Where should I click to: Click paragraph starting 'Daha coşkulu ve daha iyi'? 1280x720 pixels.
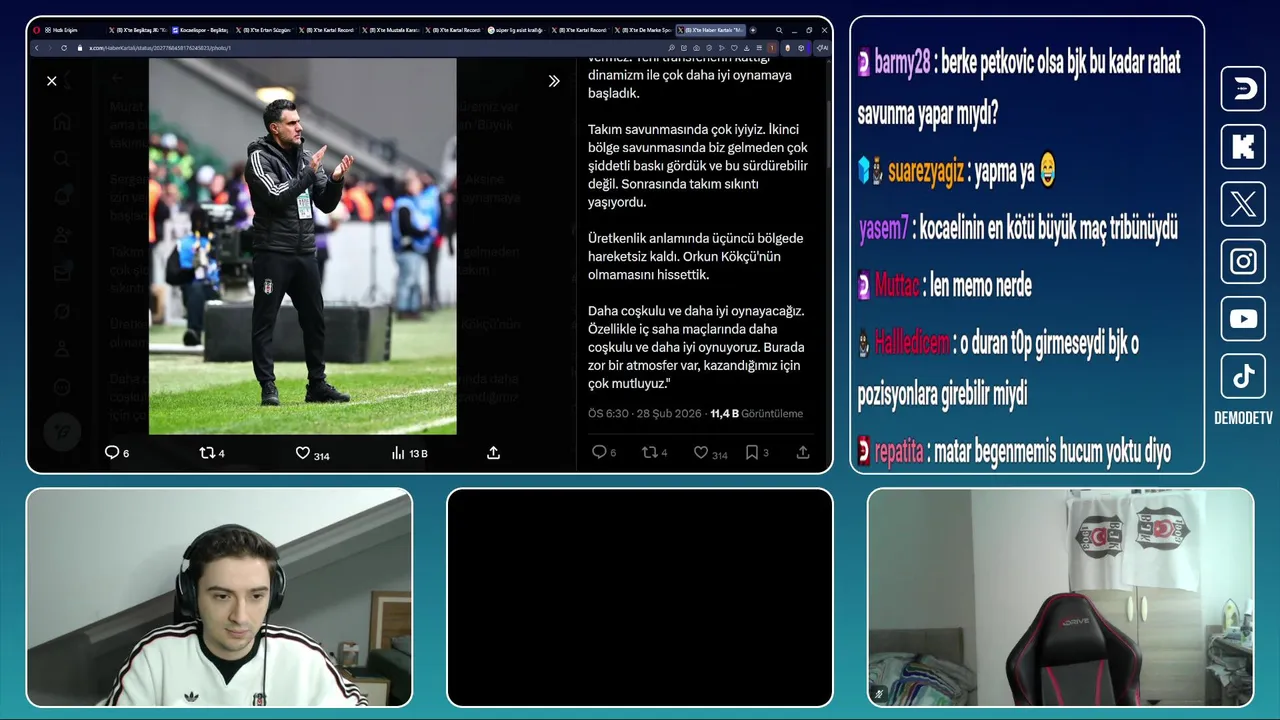coord(696,347)
